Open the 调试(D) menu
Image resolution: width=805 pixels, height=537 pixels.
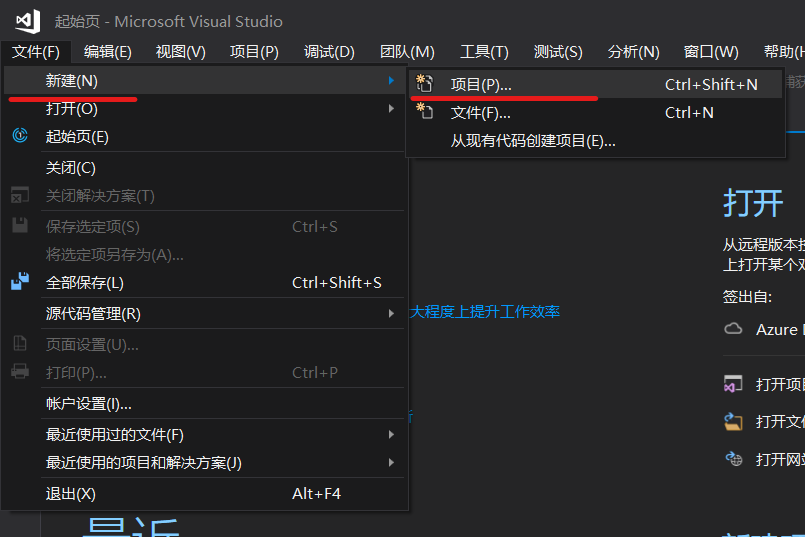point(329,52)
